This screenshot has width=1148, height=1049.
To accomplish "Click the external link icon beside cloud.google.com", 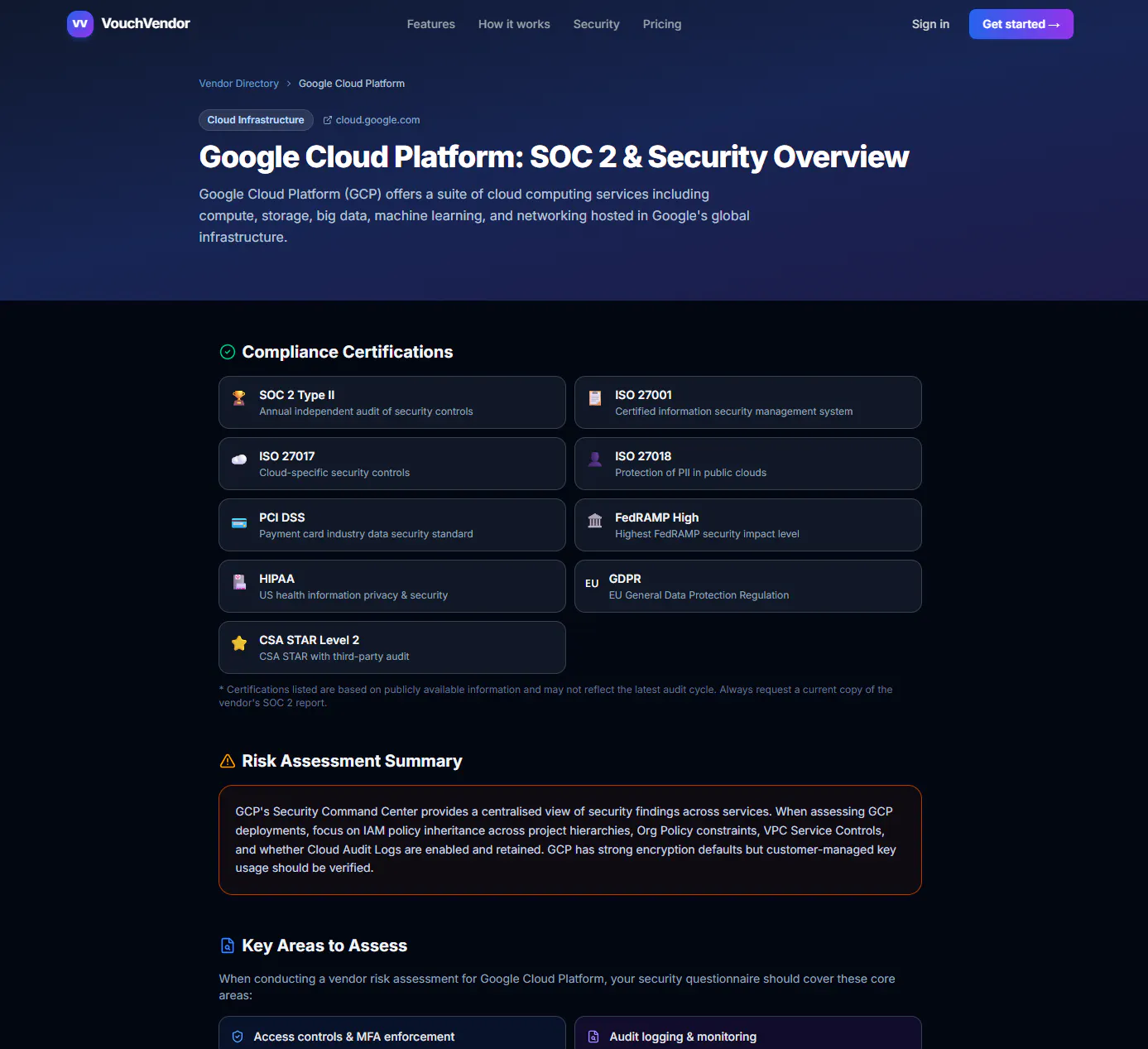I will click(328, 120).
